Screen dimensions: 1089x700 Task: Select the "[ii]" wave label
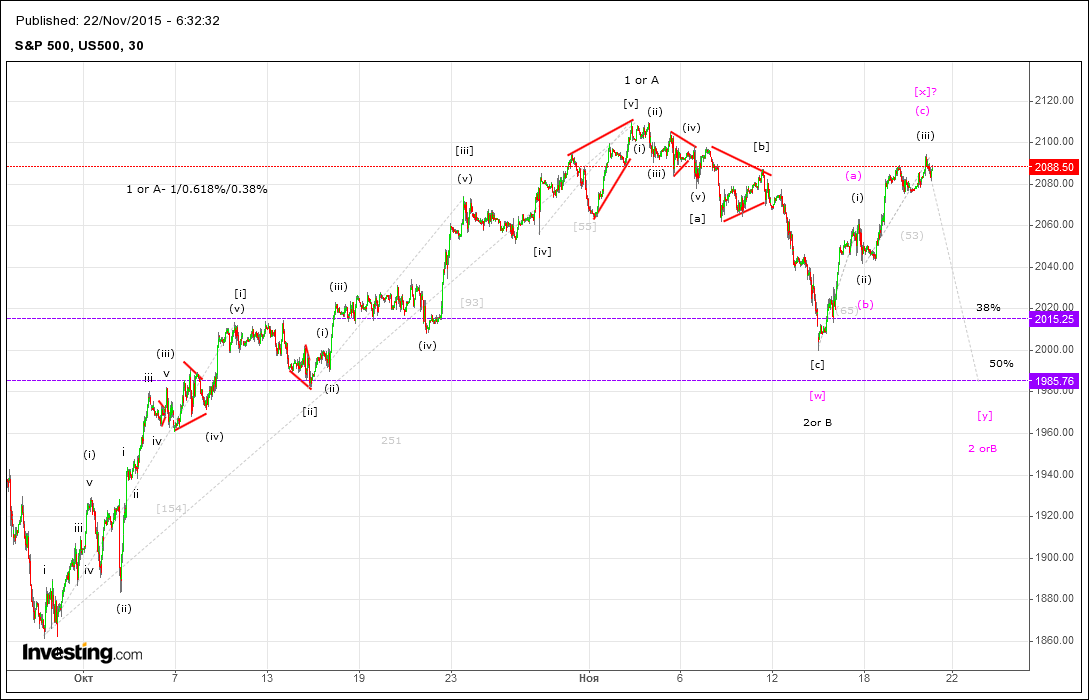310,411
